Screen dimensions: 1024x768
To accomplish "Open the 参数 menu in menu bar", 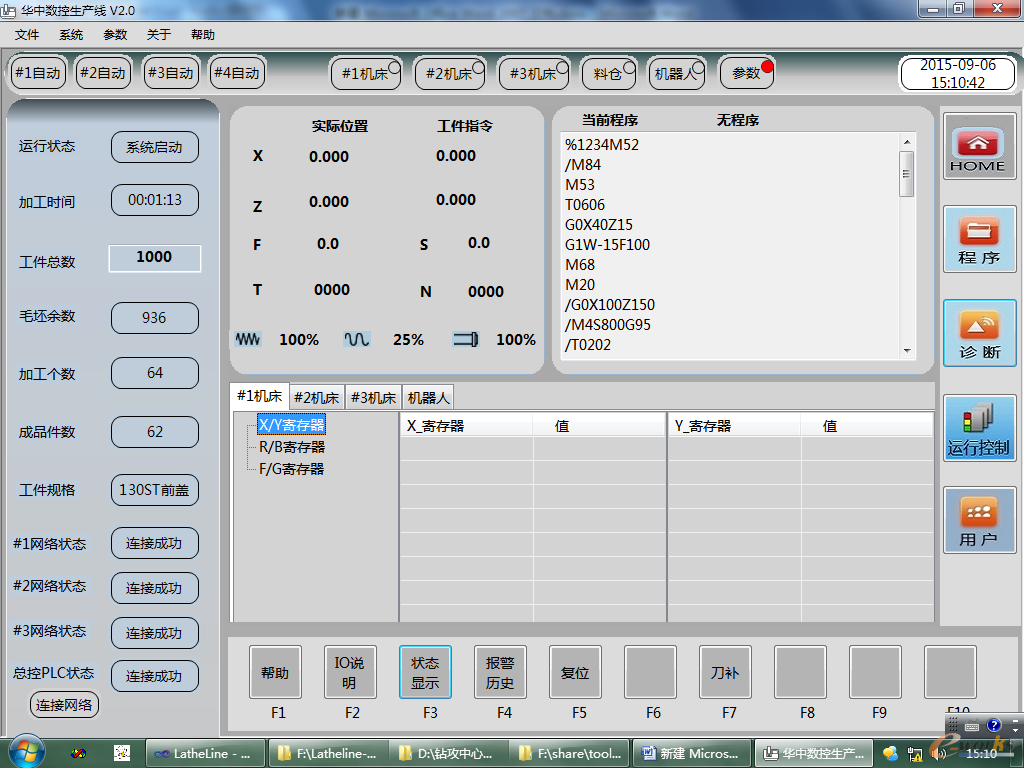I will pos(115,35).
